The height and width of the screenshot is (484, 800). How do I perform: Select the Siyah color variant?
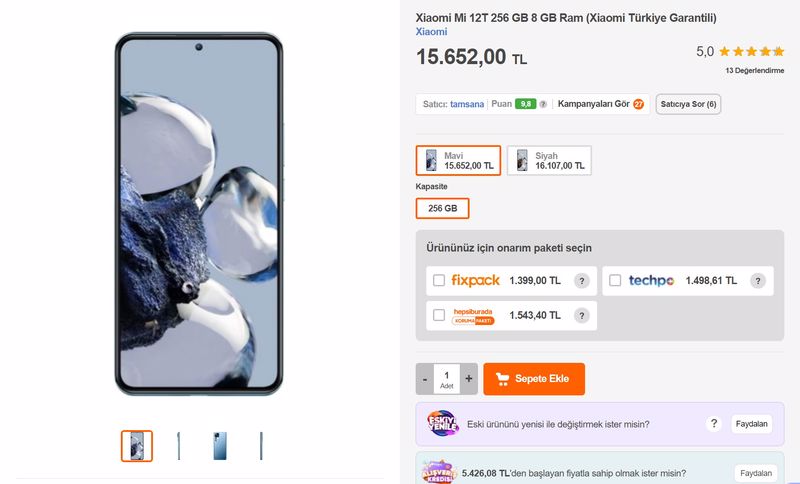pyautogui.click(x=549, y=160)
